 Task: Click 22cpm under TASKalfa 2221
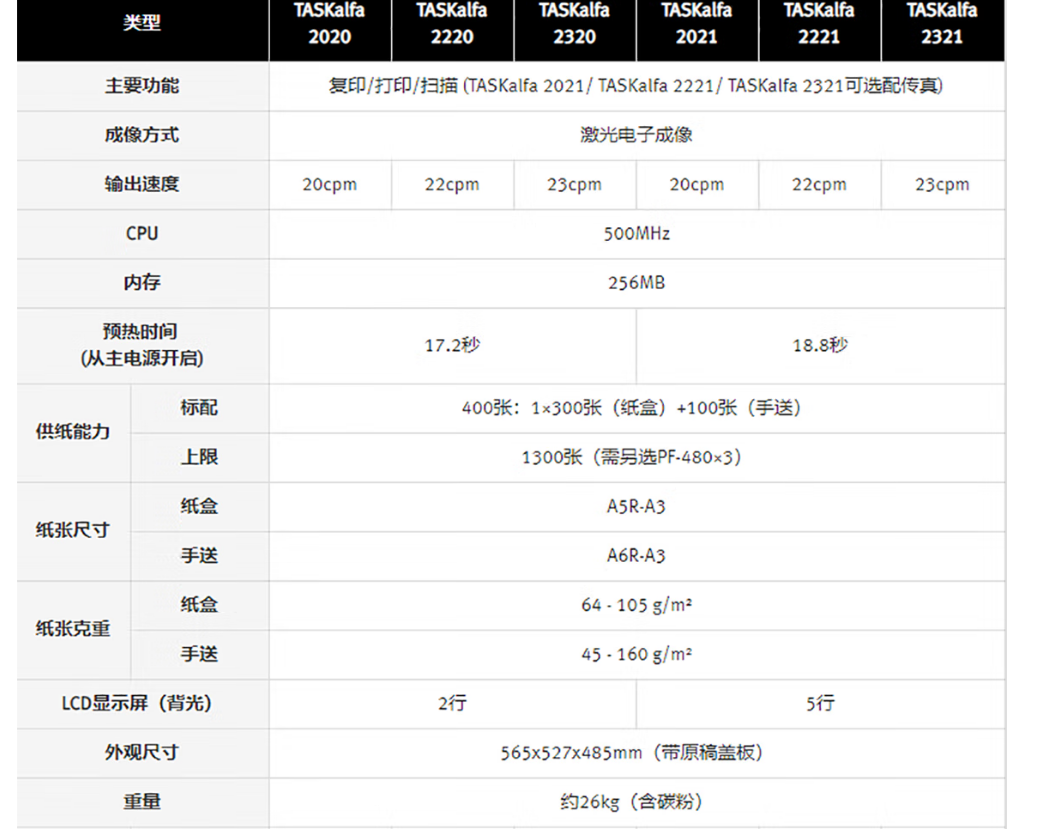pos(819,185)
